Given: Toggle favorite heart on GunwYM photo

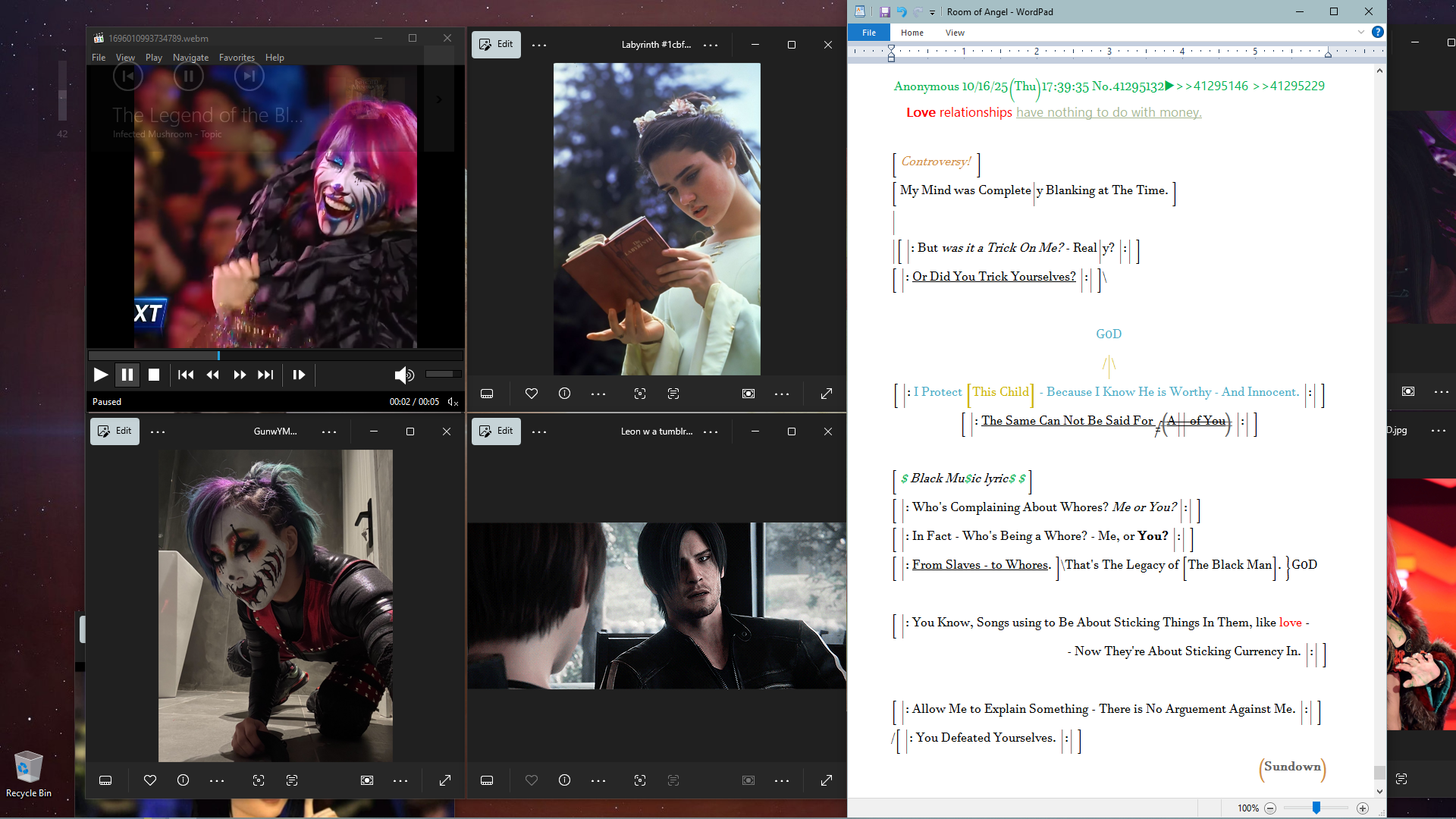Looking at the screenshot, I should pyautogui.click(x=150, y=780).
